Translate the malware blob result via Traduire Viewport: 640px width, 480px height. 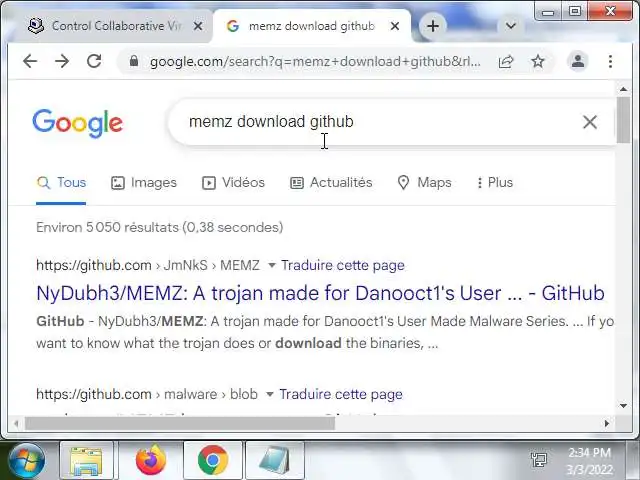pyautogui.click(x=341, y=394)
